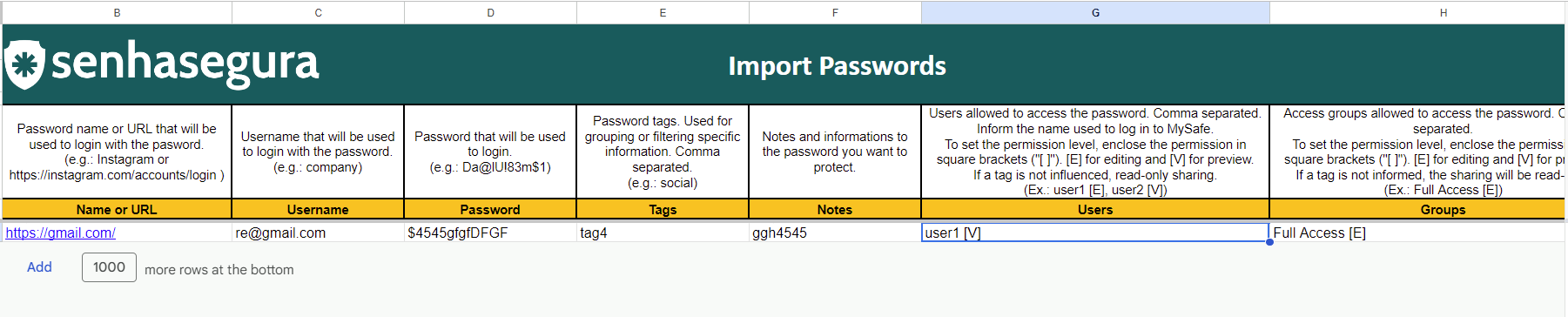Screen dimensions: 1568x317
Task: Select the cell containing re@gmail.com
Action: (x=318, y=233)
